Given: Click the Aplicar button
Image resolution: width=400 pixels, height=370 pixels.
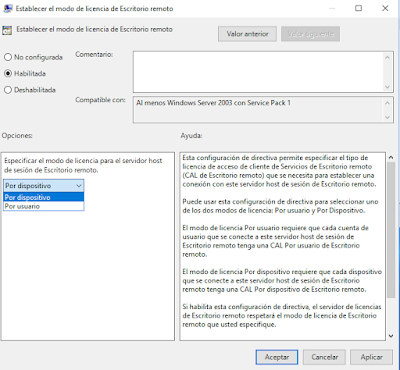Looking at the screenshot, I should point(371,357).
